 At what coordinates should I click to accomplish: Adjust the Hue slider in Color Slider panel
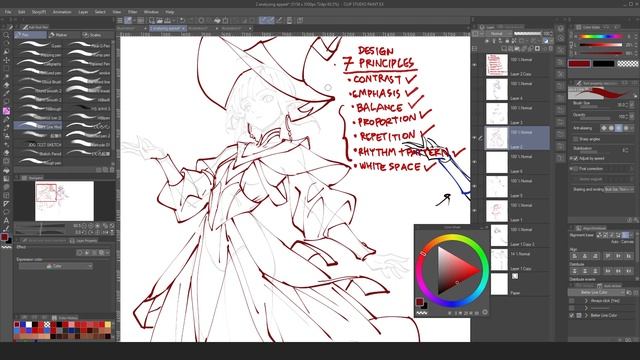[x=601, y=36]
